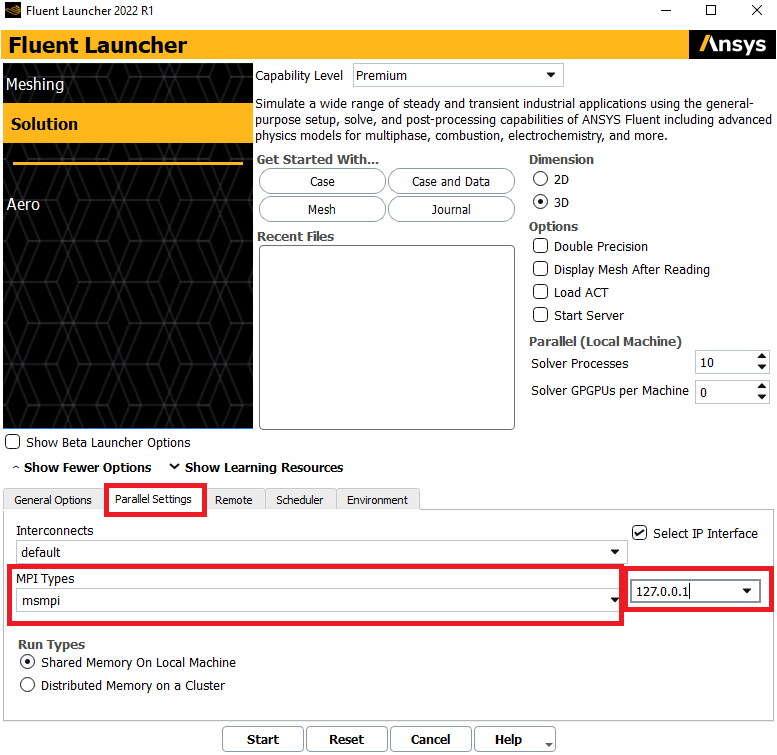The image size is (777, 755).
Task: Click the Solver Processes value field
Action: (x=725, y=363)
